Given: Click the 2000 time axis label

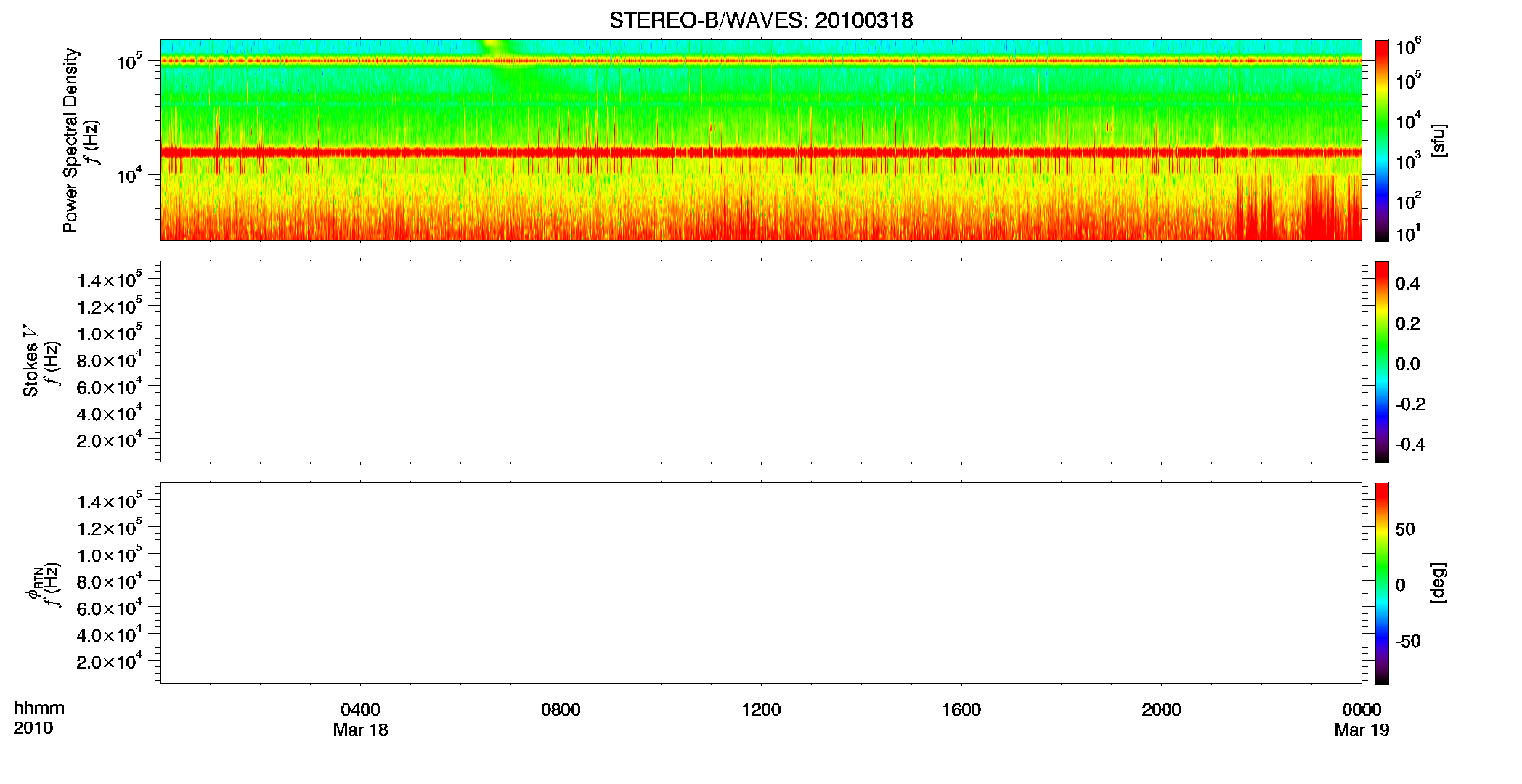Looking at the screenshot, I should 1161,710.
